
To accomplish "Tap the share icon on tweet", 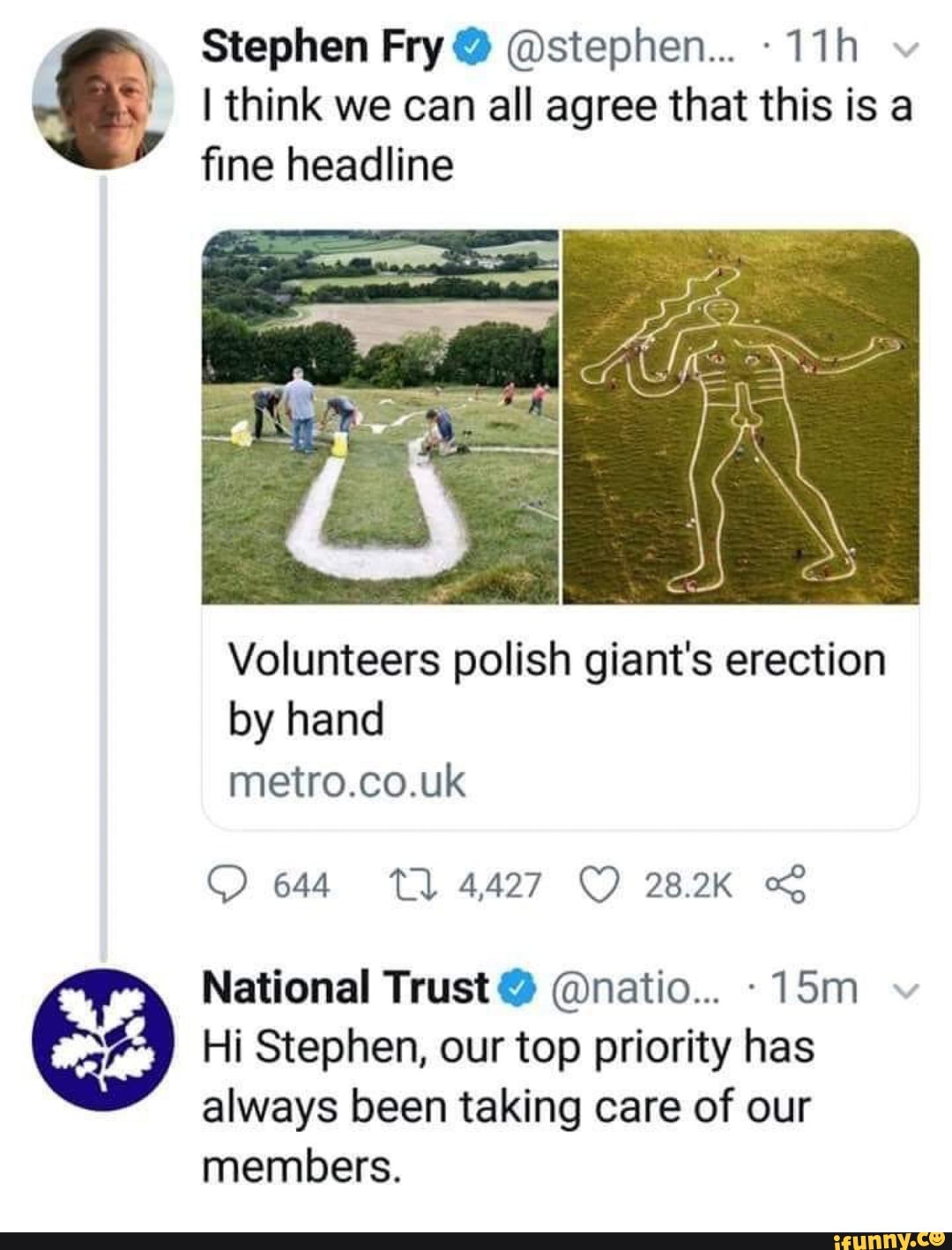I will coord(785,884).
